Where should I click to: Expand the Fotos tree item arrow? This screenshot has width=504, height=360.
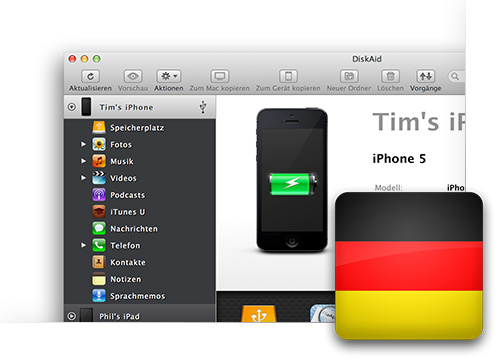tap(83, 144)
